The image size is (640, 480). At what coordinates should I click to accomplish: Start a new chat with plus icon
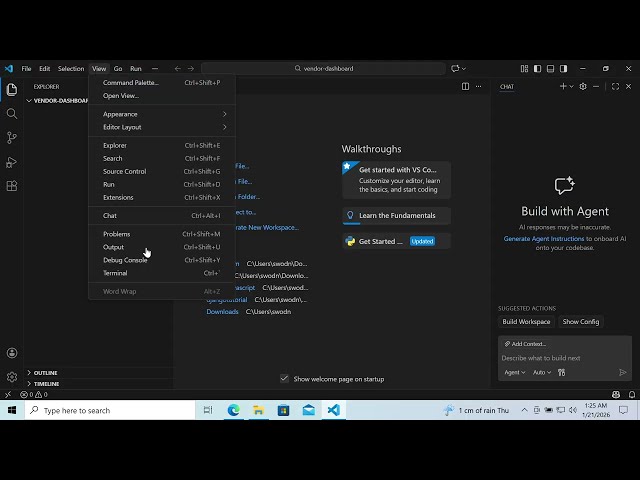(563, 87)
